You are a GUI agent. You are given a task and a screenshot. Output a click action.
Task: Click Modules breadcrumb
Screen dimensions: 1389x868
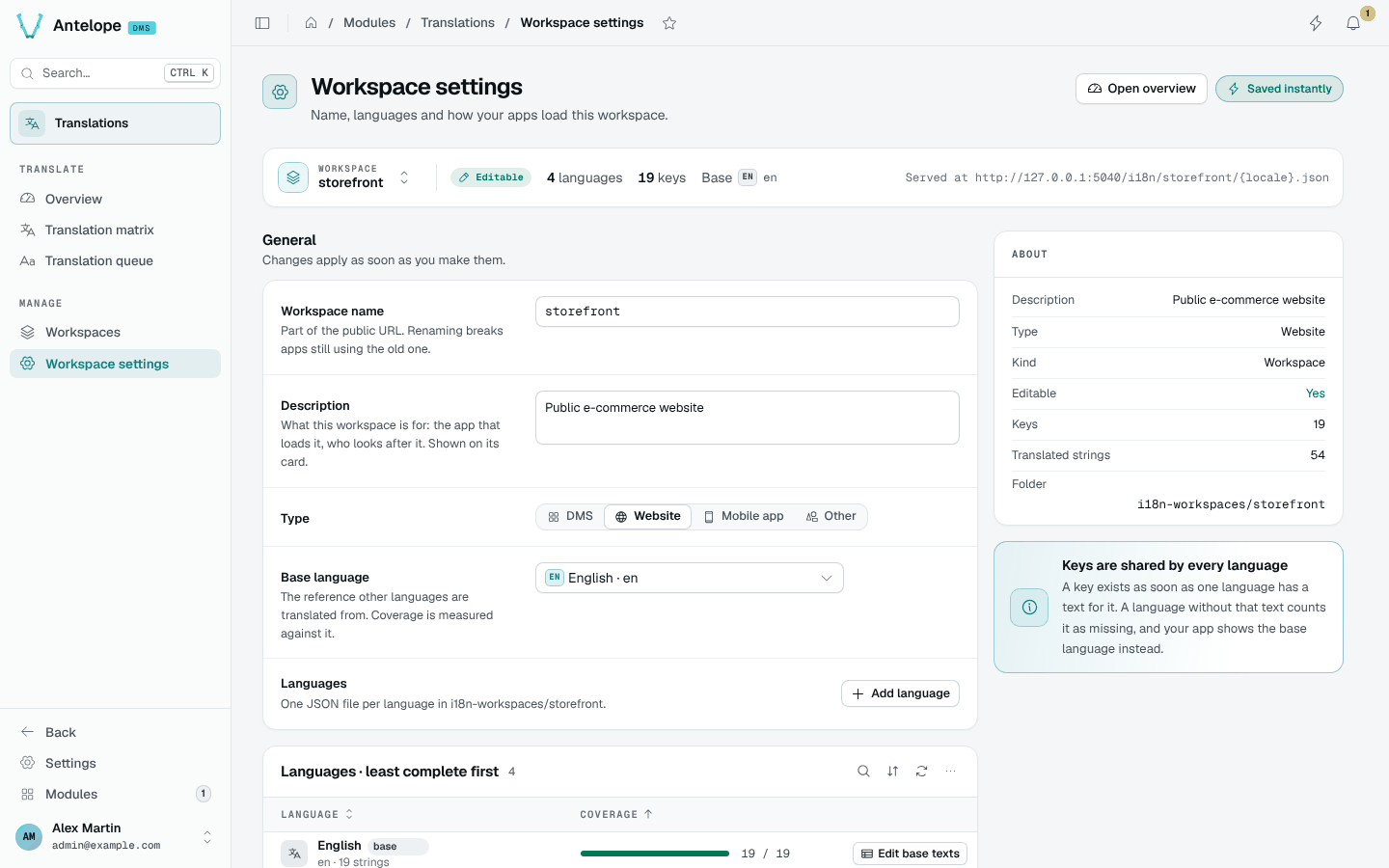tap(369, 23)
